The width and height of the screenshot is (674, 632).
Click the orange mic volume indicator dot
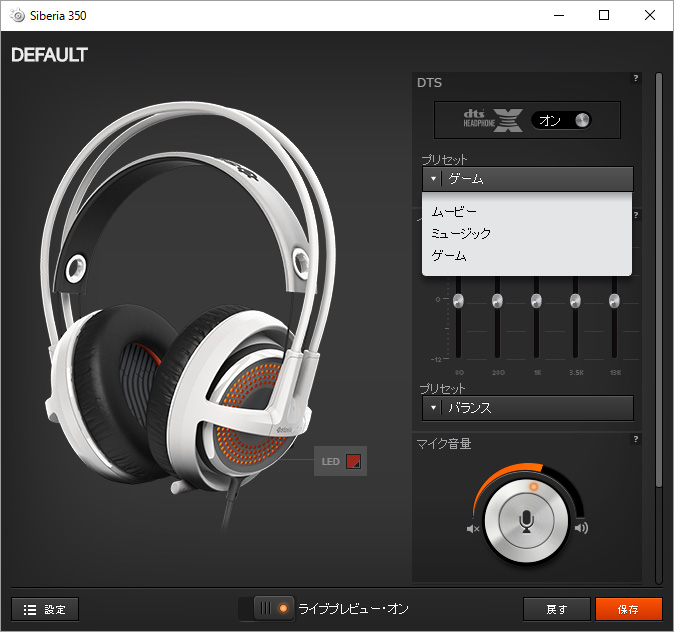tap(533, 487)
